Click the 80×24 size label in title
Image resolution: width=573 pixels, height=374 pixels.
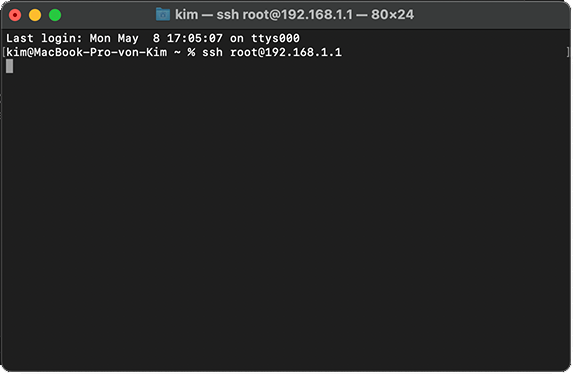click(392, 15)
